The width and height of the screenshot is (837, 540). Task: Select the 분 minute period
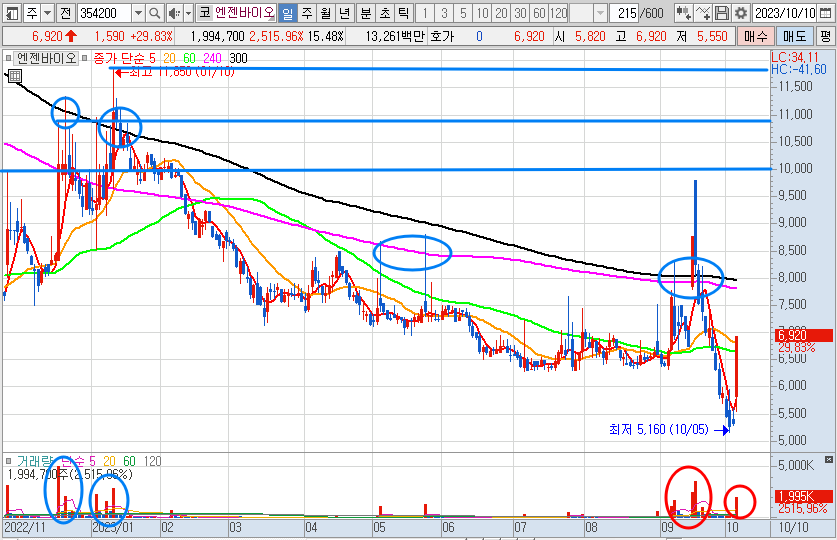366,13
